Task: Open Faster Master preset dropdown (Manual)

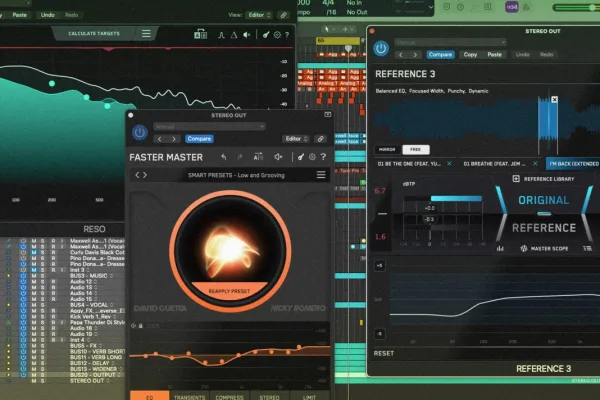Action: tap(209, 127)
